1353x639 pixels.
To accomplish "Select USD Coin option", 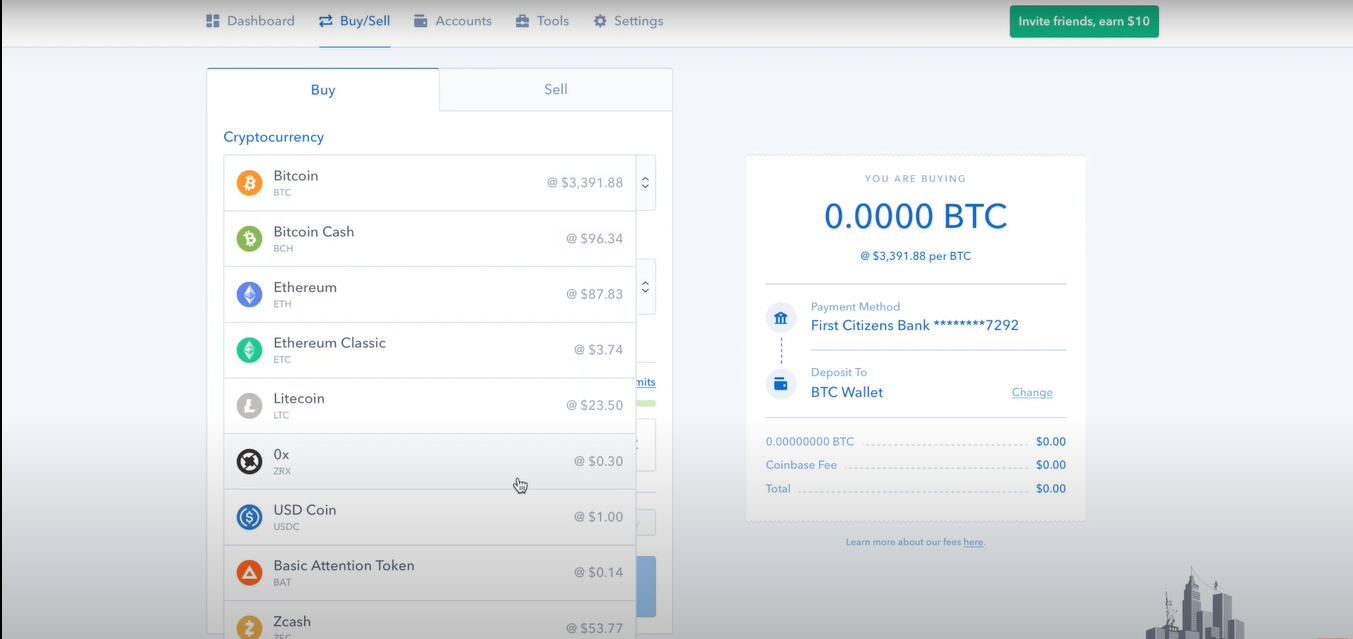I will [x=430, y=517].
